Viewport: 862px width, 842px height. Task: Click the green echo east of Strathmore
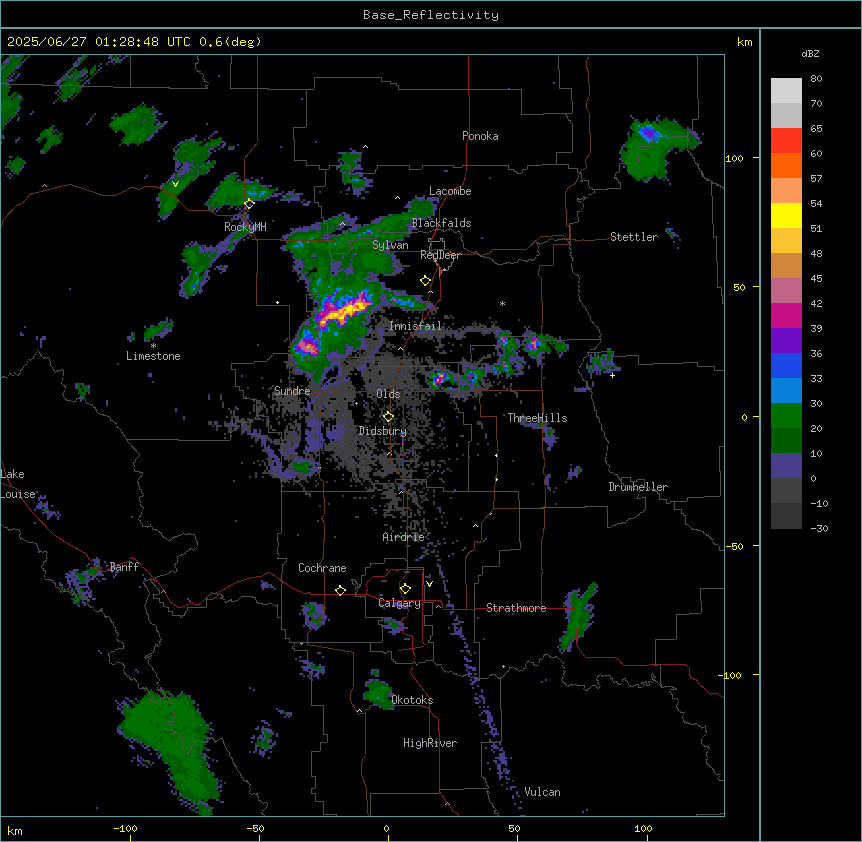[x=577, y=618]
